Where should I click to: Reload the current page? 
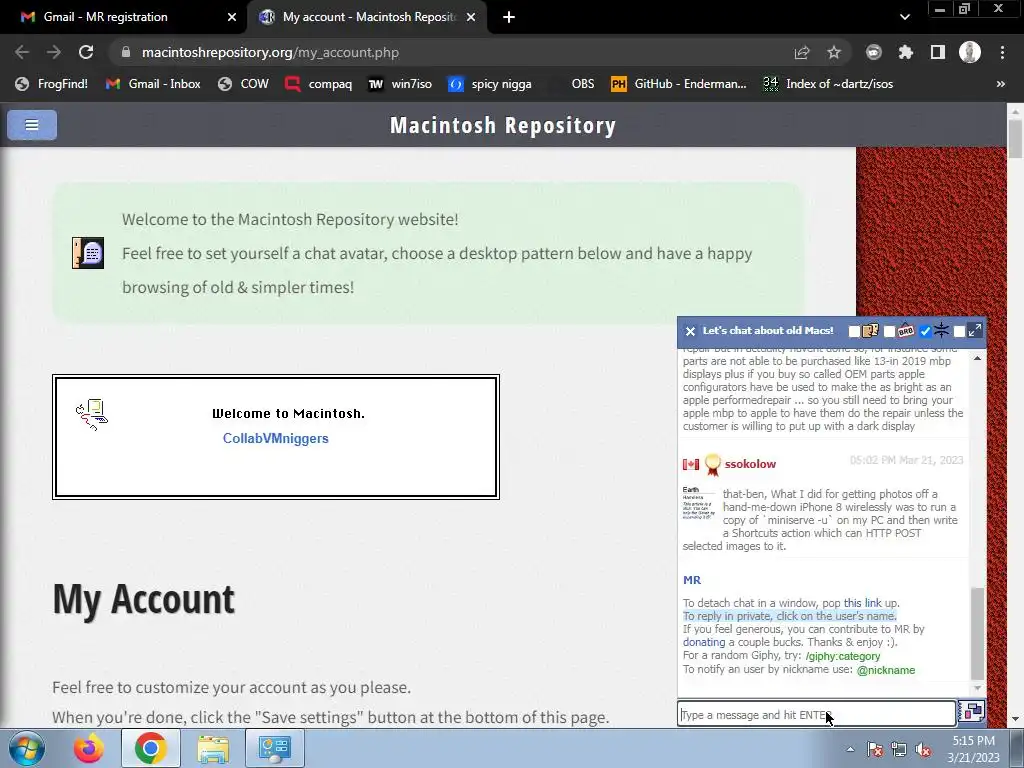point(86,52)
